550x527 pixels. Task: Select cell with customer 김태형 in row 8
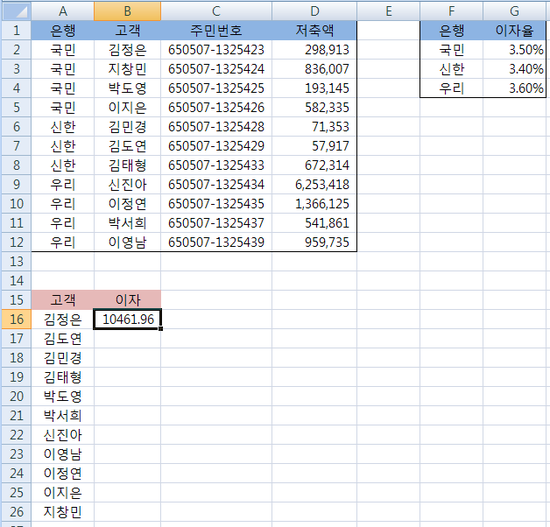[127, 165]
